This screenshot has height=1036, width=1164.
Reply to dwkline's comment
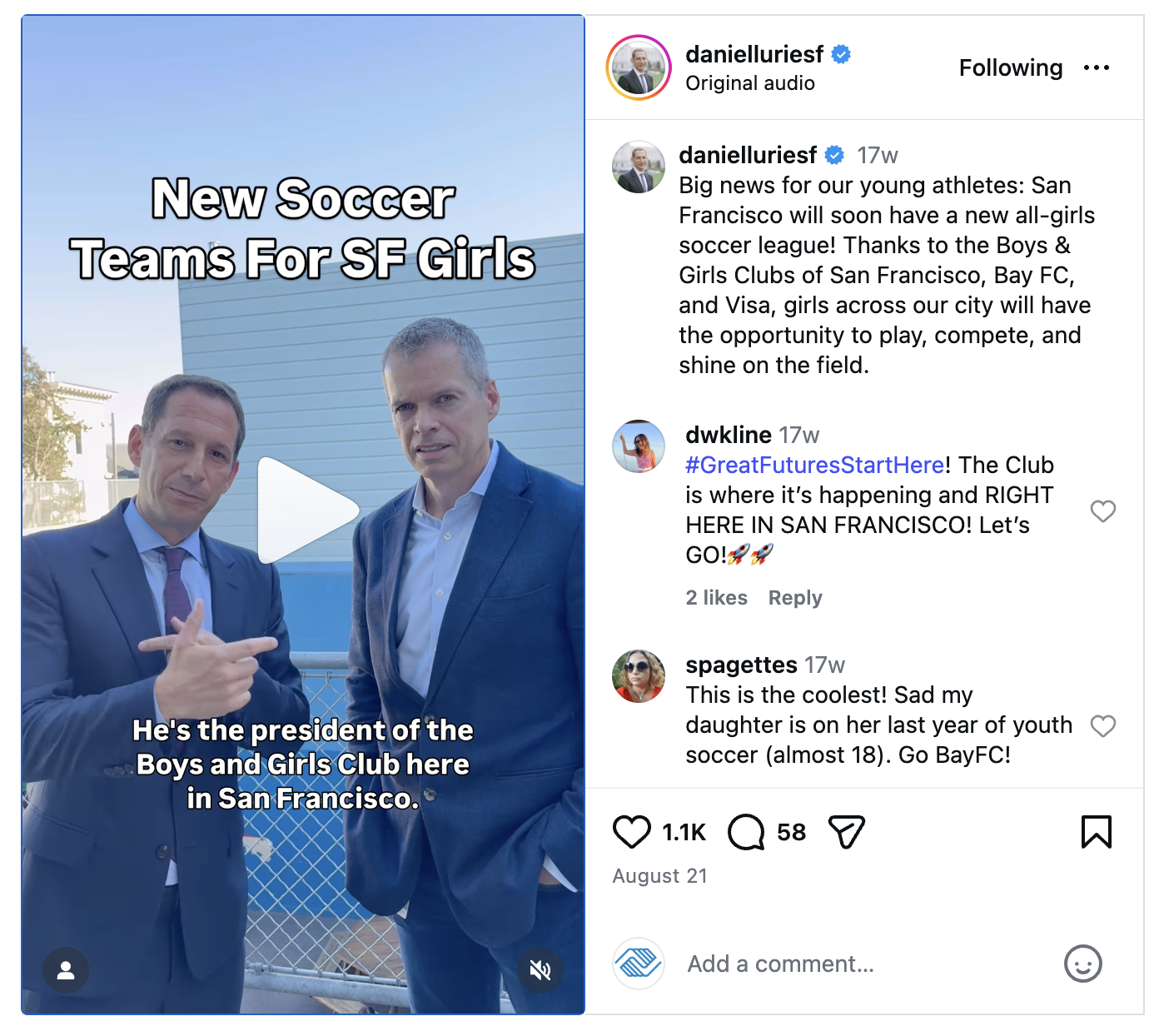pyautogui.click(x=795, y=598)
